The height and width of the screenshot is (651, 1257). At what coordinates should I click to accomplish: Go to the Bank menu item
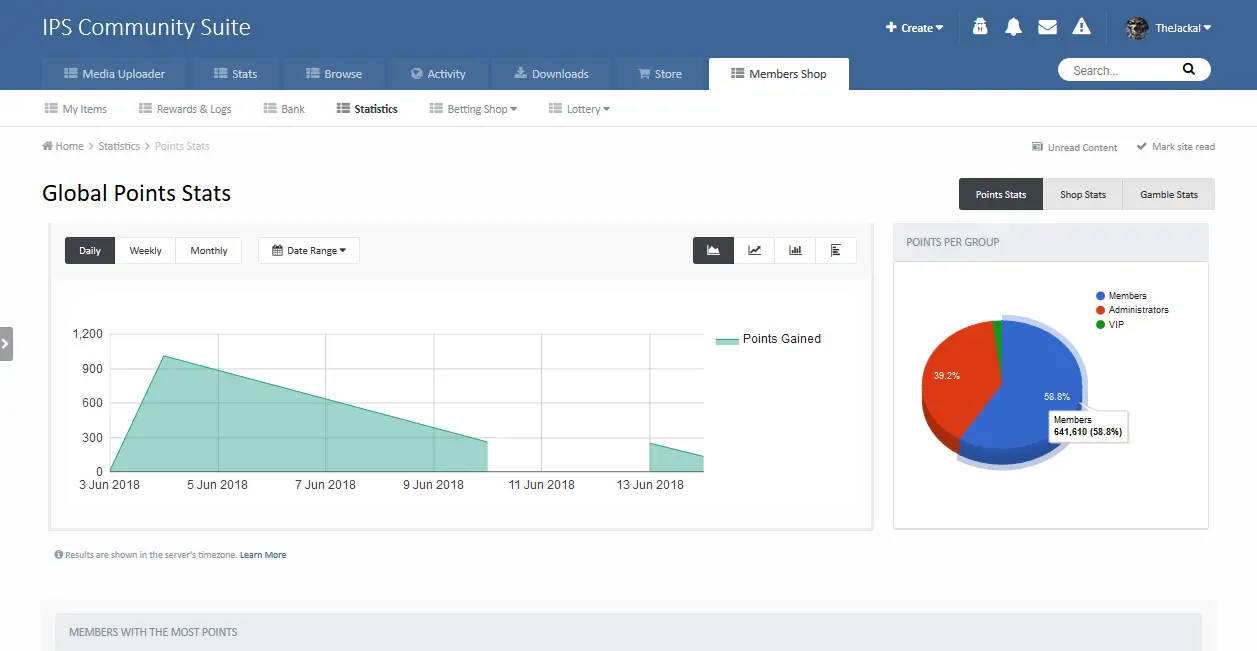click(x=284, y=109)
